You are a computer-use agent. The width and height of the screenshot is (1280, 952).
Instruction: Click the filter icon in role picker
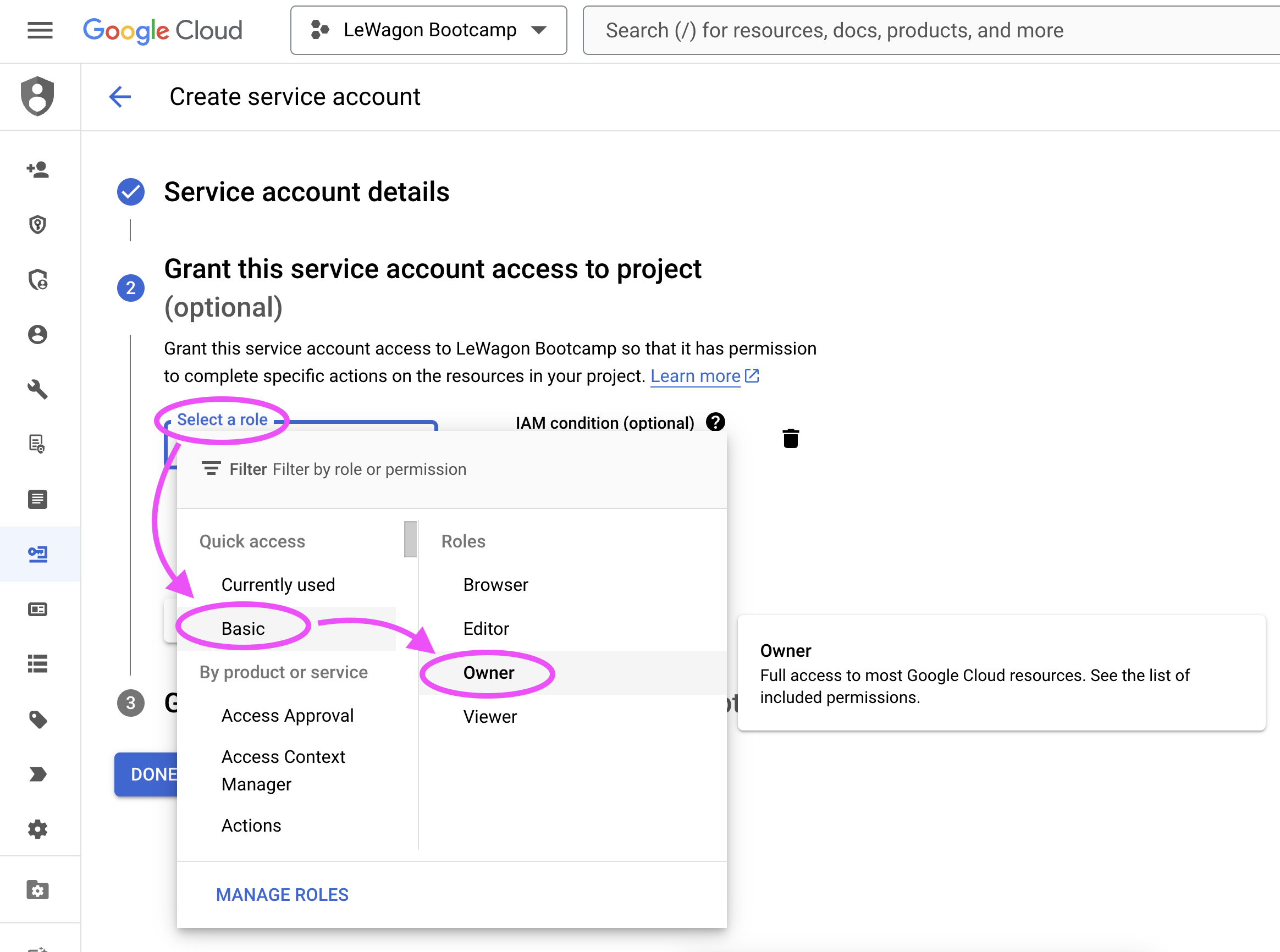(x=211, y=468)
